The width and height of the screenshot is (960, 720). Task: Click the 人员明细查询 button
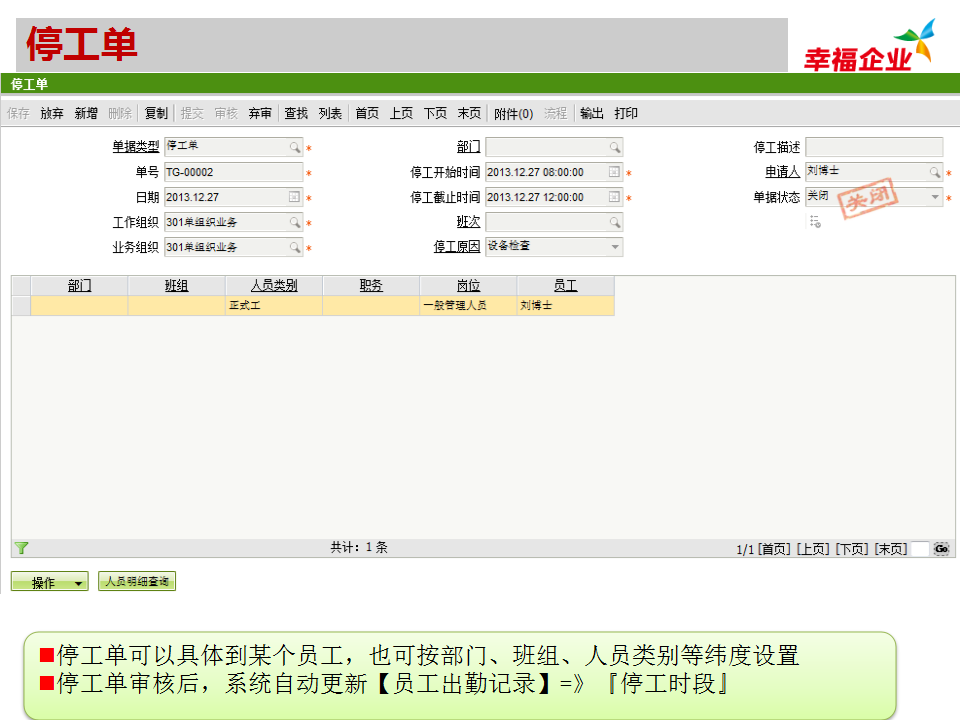pos(137,581)
